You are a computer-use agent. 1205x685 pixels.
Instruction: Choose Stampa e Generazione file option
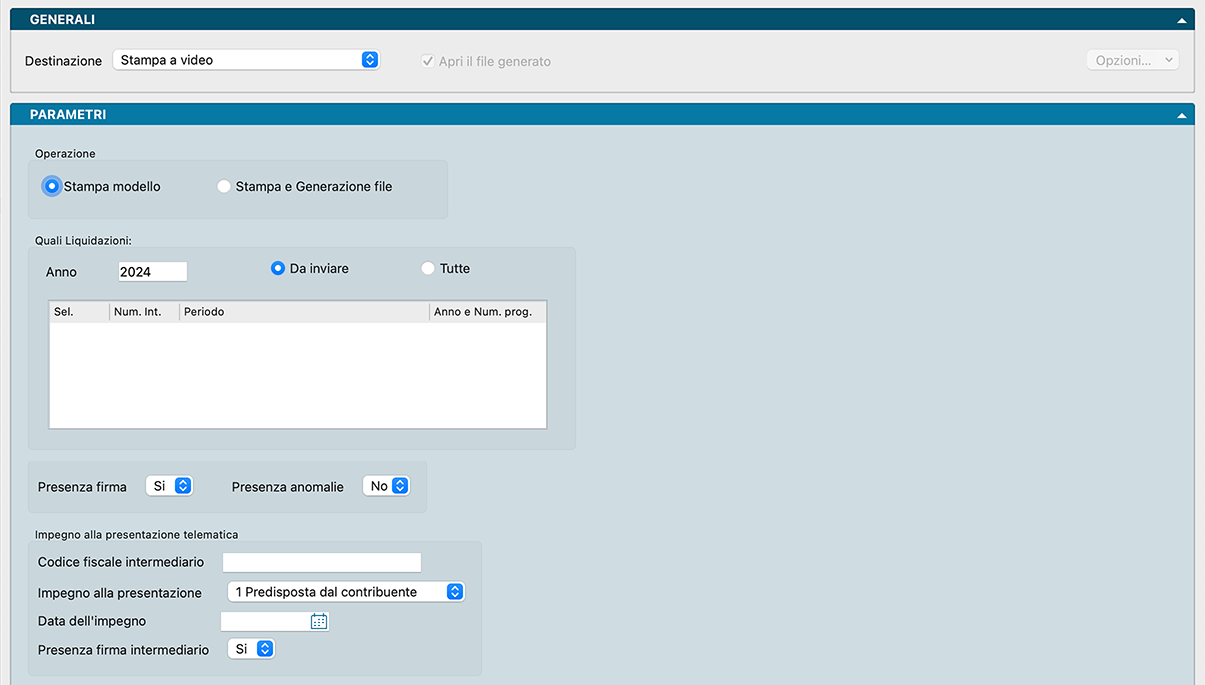[224, 186]
